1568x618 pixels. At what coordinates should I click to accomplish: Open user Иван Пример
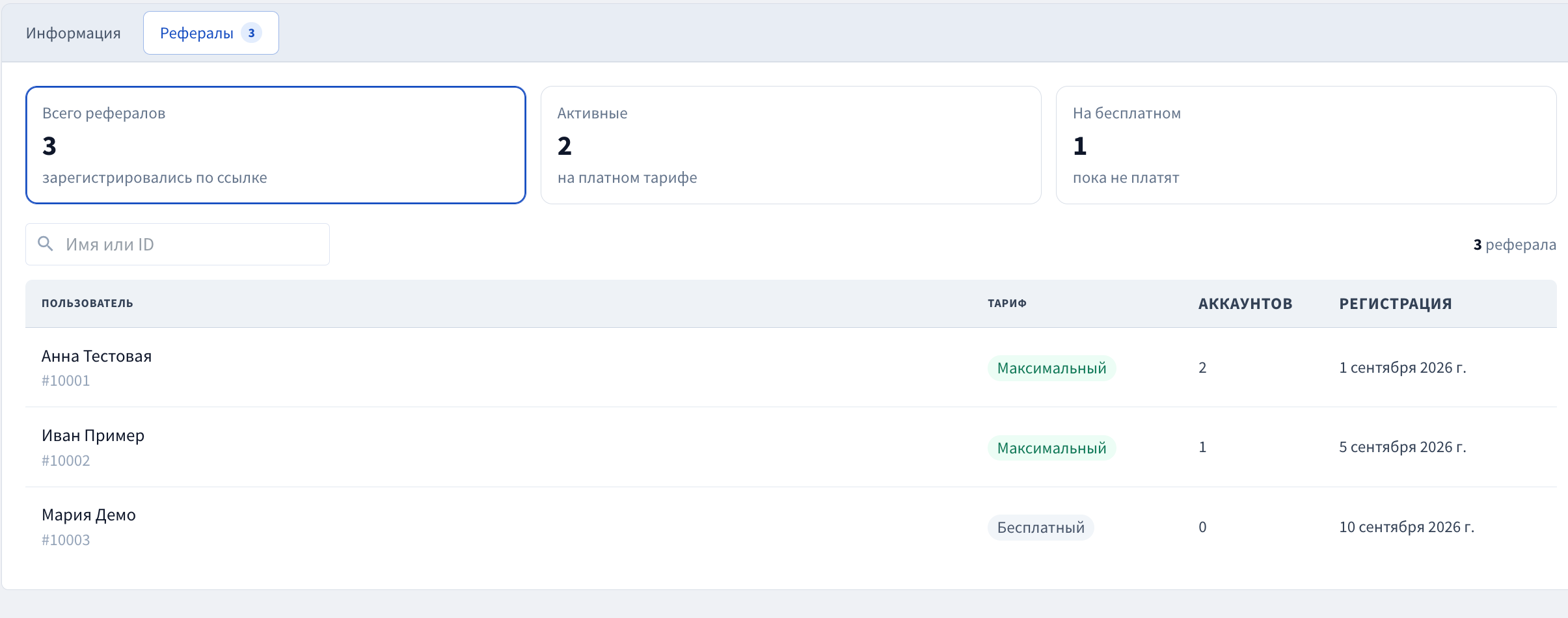93,436
